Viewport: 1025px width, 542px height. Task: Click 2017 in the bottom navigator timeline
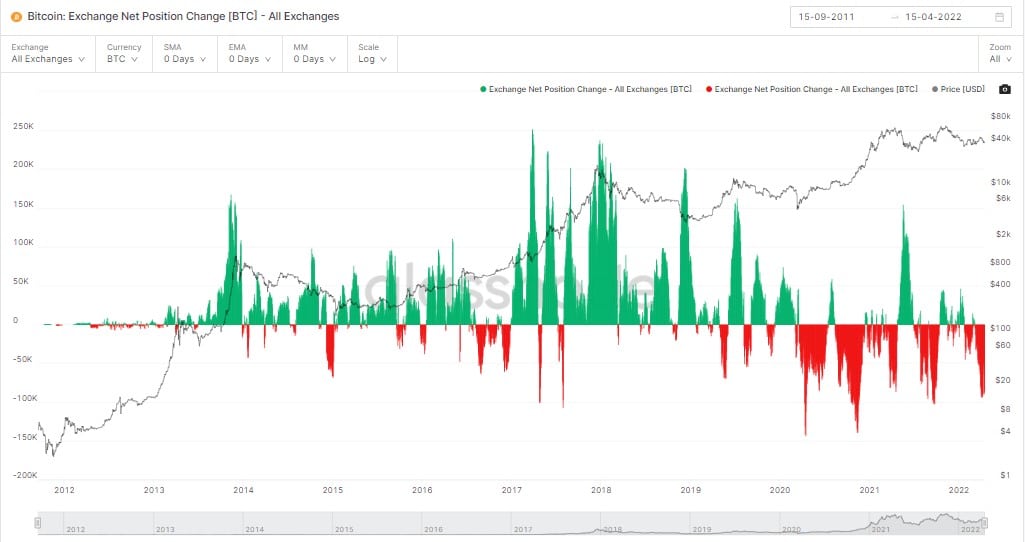click(523, 528)
